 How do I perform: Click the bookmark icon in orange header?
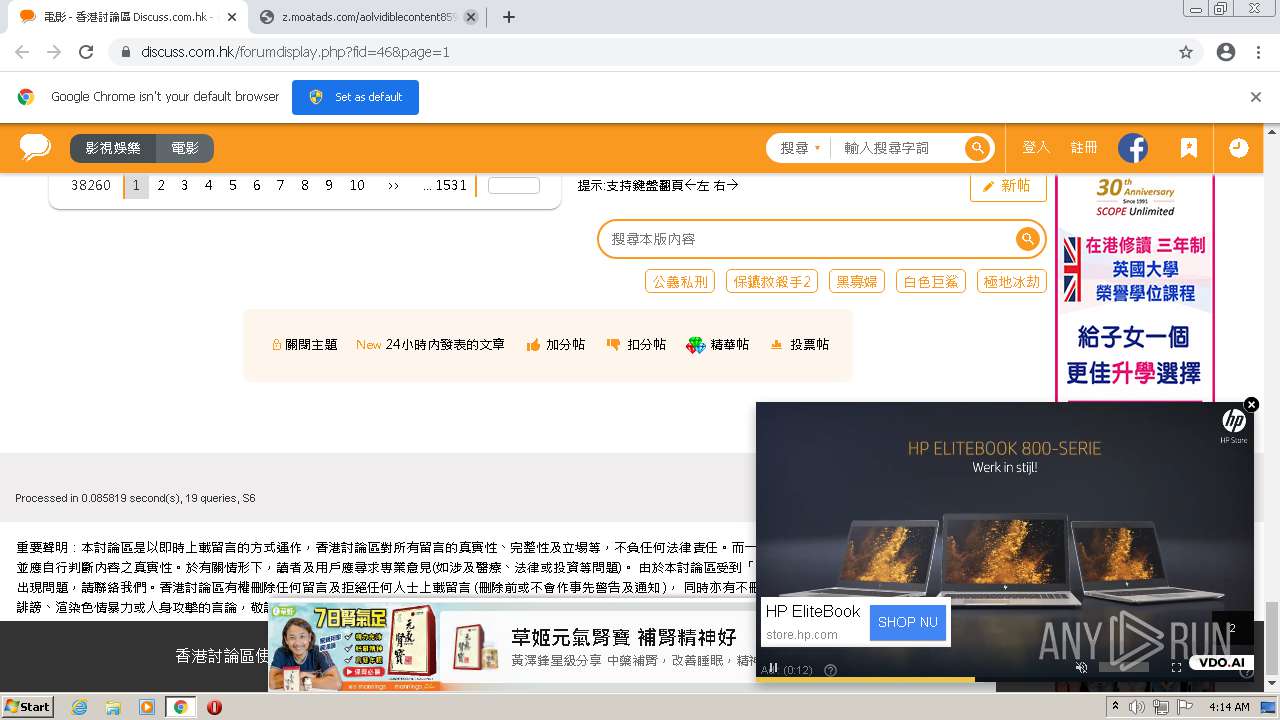click(1188, 148)
